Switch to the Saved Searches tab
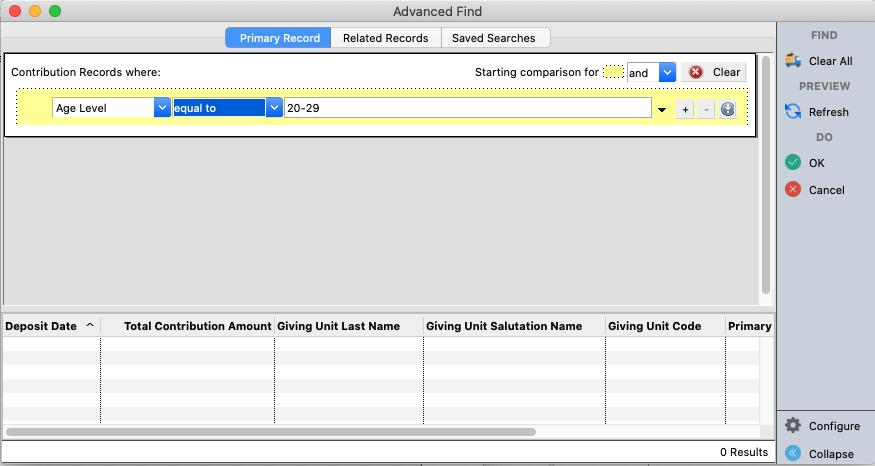Screen dimensions: 875x466 coord(493,38)
